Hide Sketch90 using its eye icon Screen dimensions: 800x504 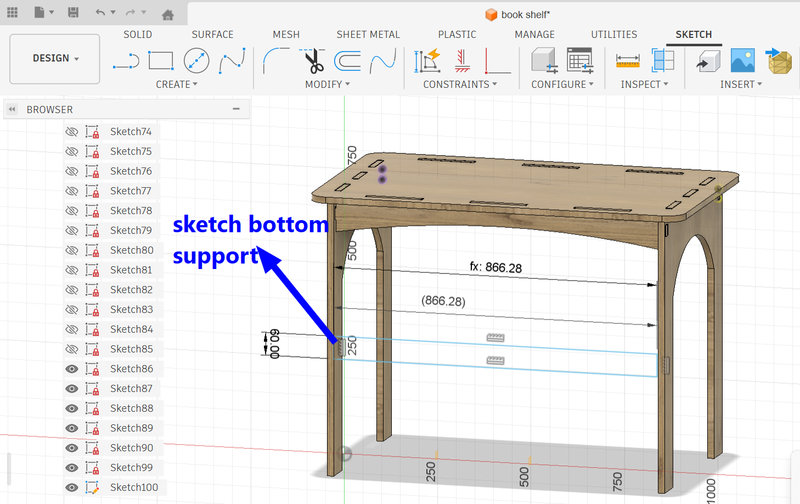72,448
